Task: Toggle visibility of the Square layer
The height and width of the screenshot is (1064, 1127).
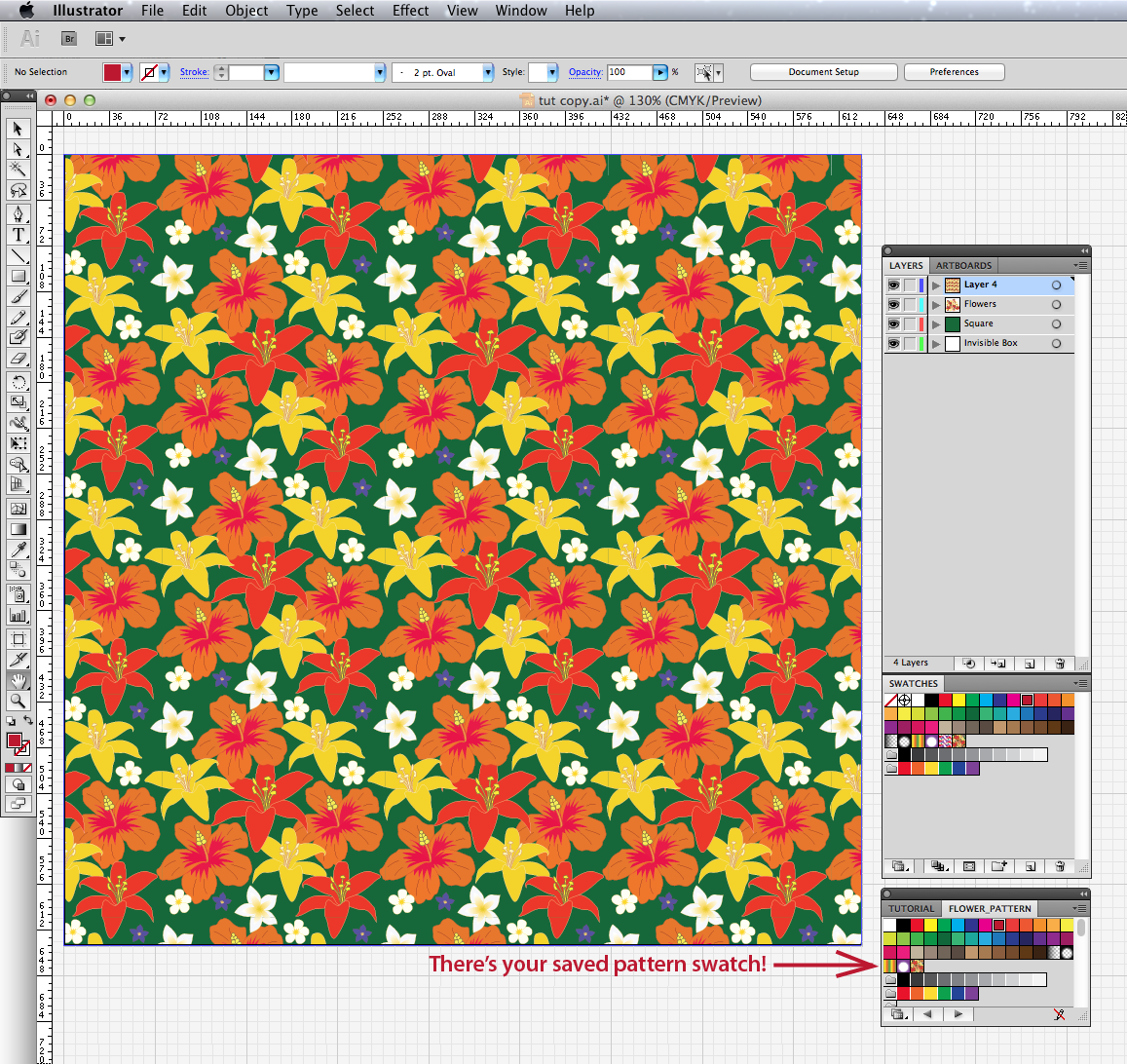Action: [893, 323]
